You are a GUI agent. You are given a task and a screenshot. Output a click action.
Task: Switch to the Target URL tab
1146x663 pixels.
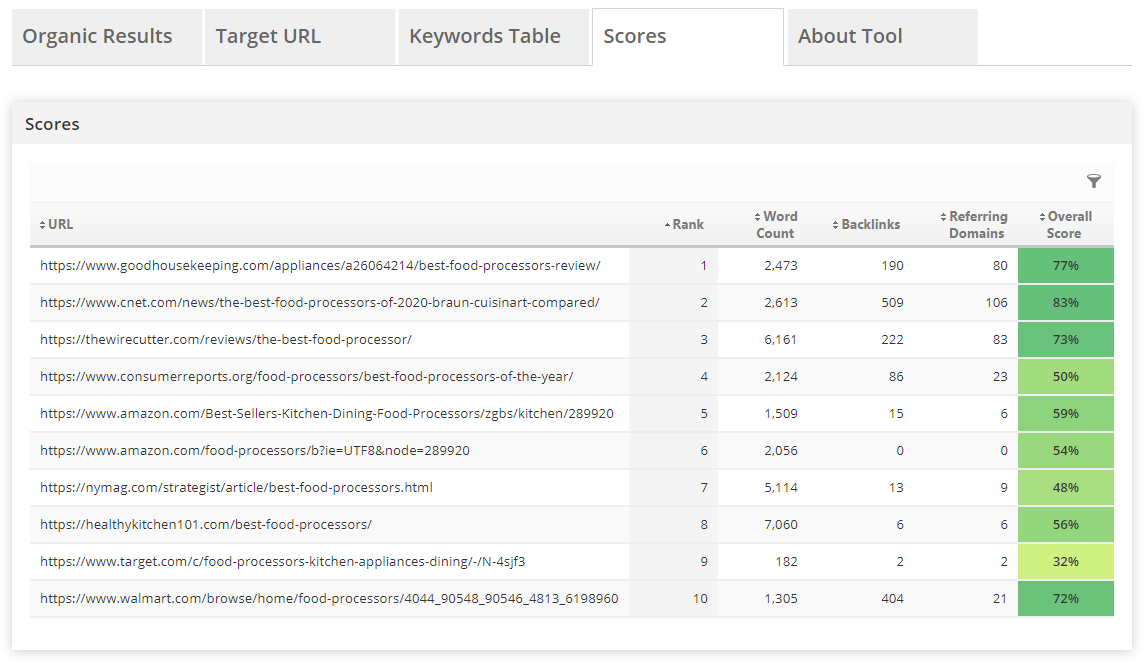(268, 37)
